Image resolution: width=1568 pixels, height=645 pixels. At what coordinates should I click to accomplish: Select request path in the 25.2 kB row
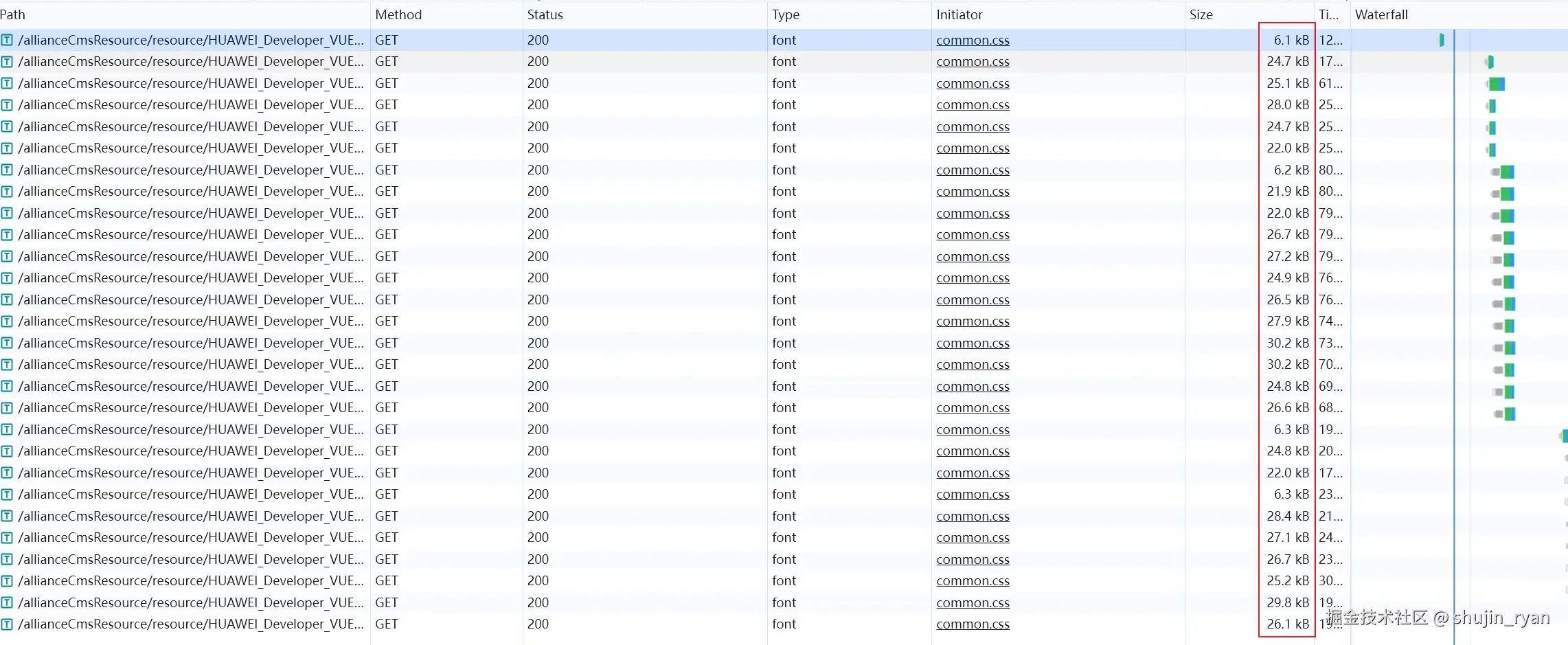coord(191,581)
